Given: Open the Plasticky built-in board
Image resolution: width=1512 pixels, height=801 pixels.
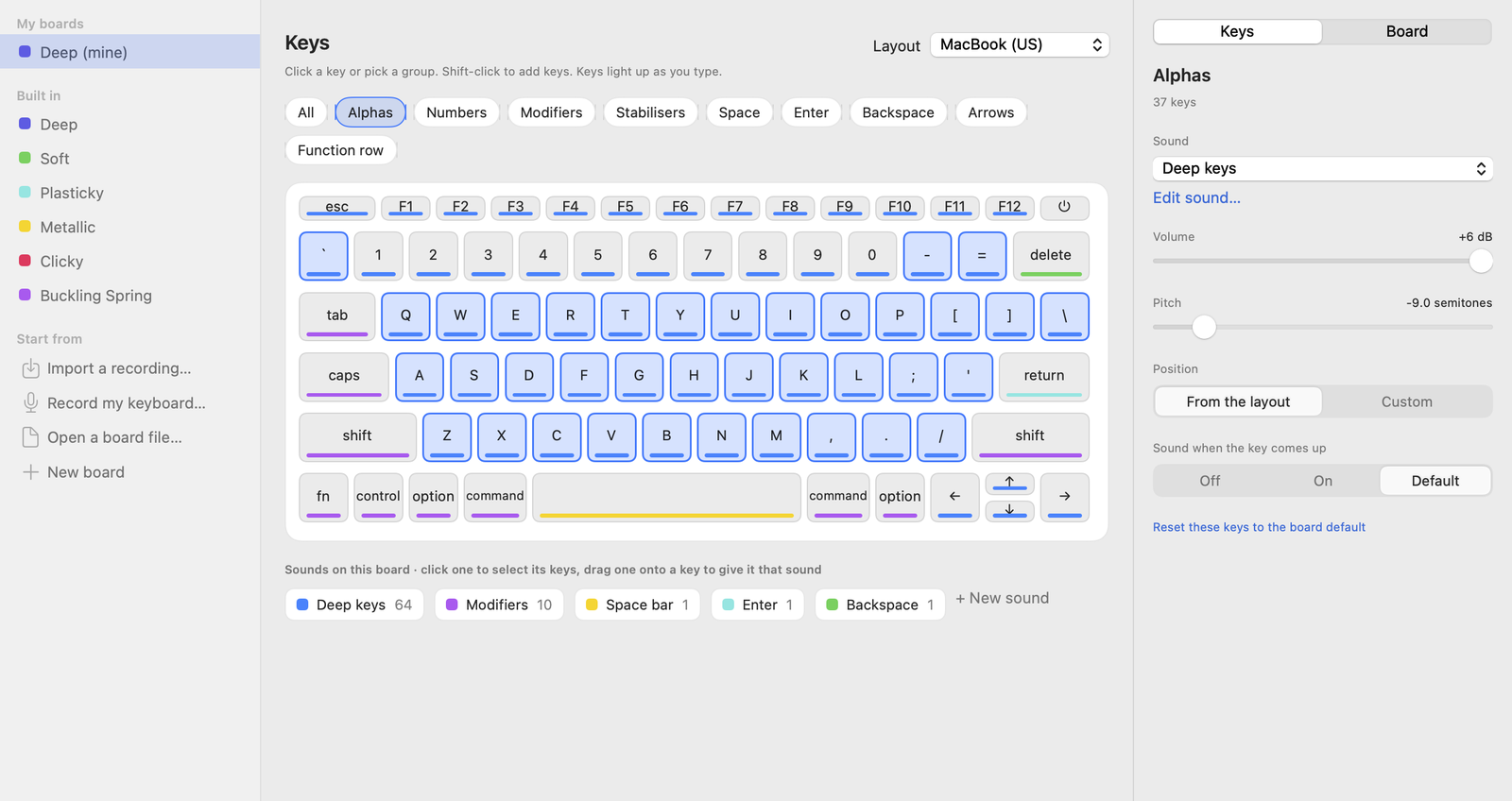Looking at the screenshot, I should point(129,193).
